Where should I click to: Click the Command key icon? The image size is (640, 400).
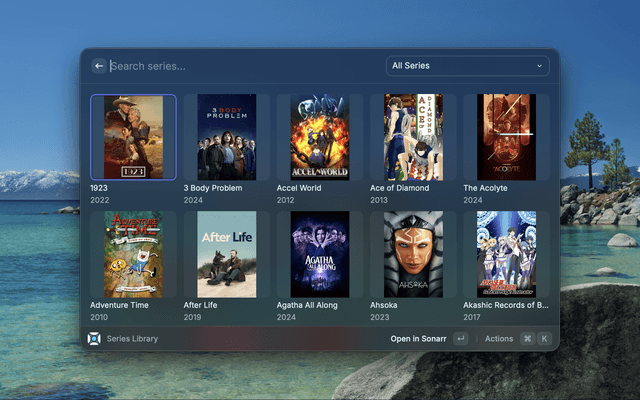pos(527,339)
